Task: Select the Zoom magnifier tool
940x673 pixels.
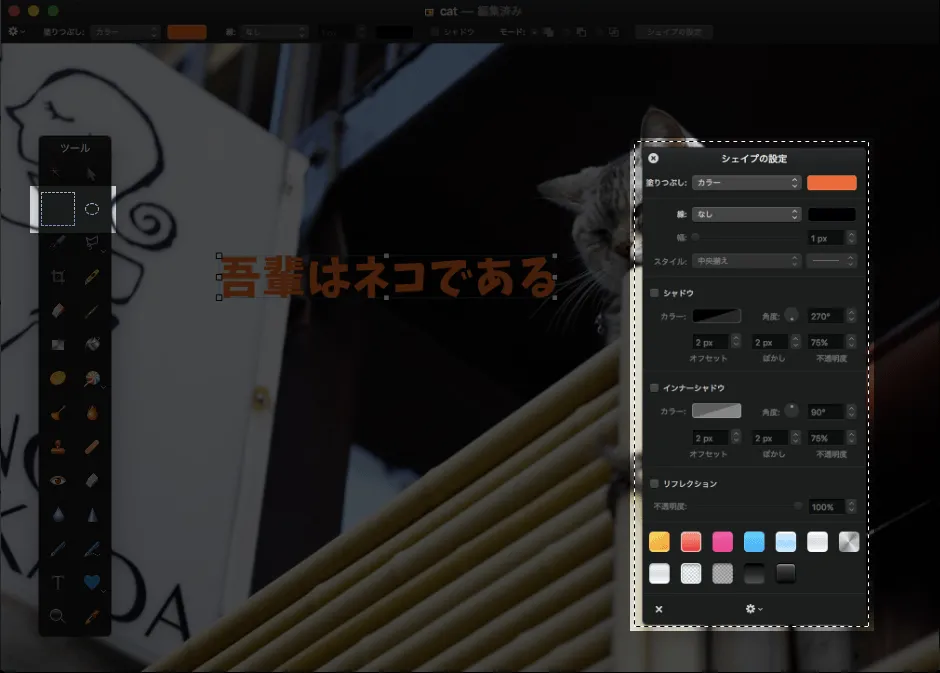Action: point(58,616)
